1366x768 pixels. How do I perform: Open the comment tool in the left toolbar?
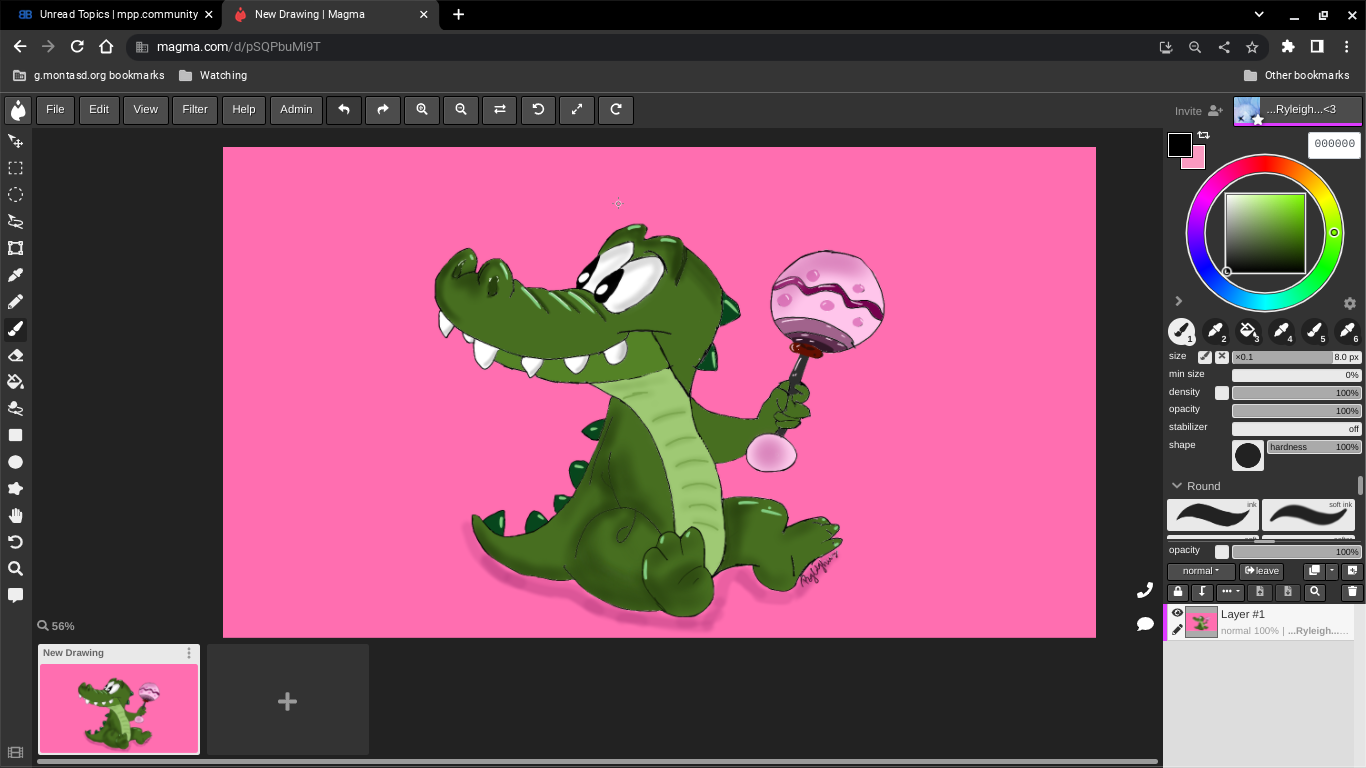pyautogui.click(x=15, y=595)
